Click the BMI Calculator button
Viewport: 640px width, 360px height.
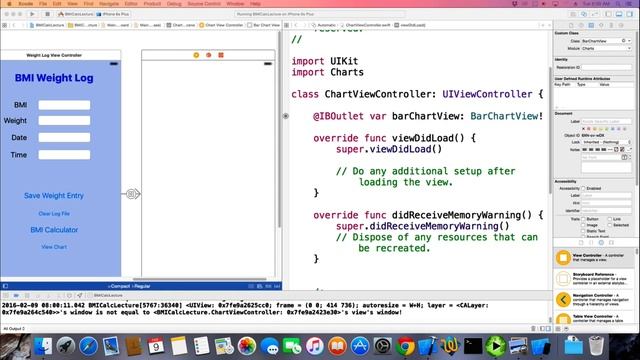pyautogui.click(x=54, y=230)
